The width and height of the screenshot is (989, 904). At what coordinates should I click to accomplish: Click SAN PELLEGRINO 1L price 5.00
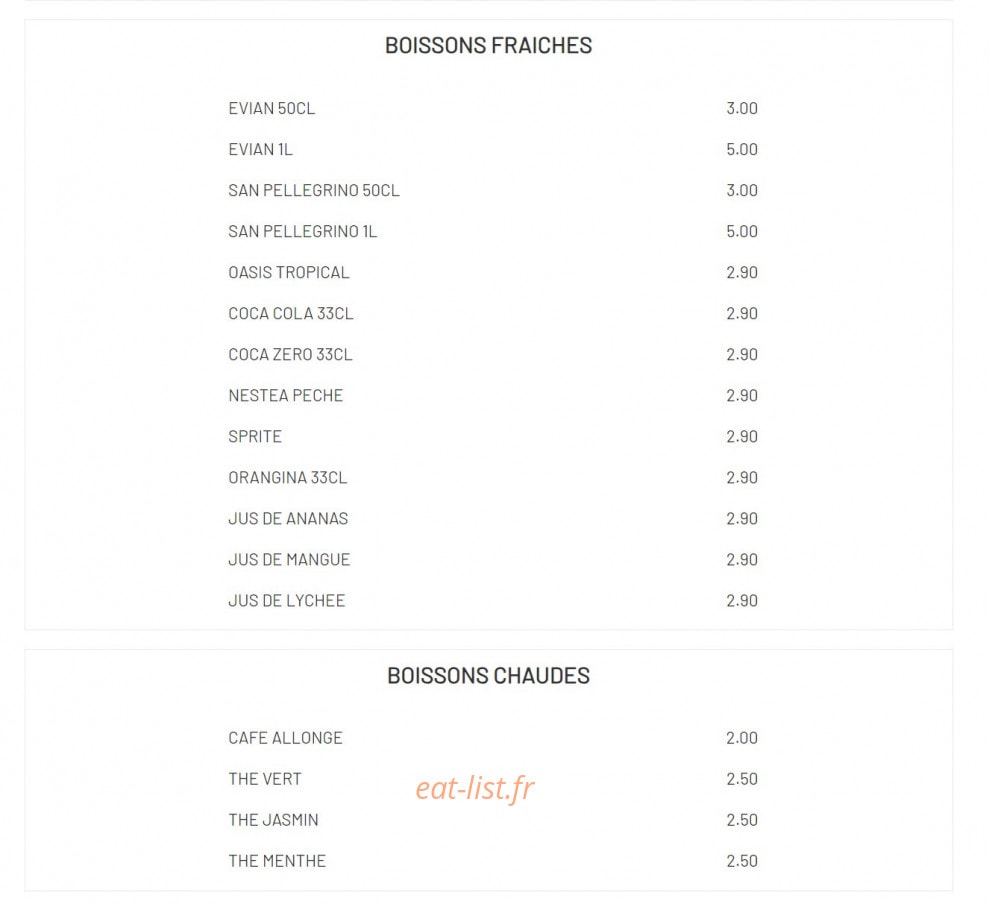(742, 232)
